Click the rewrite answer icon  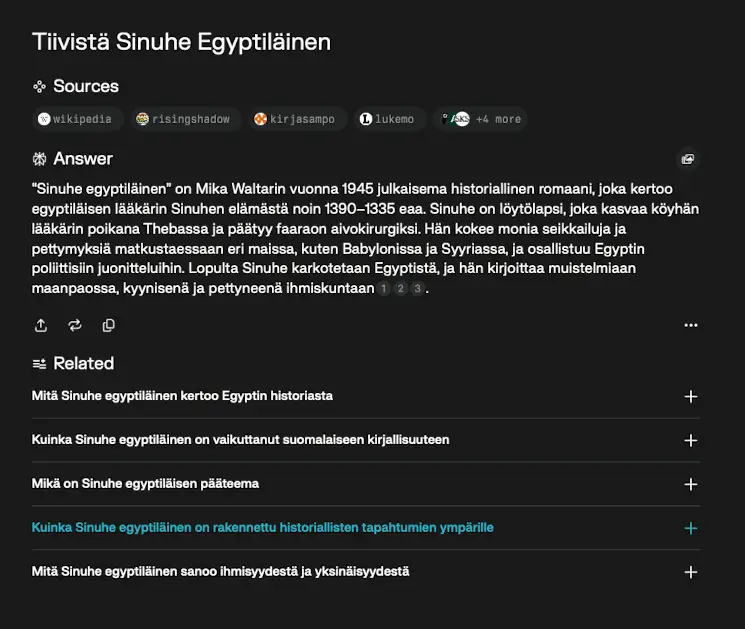point(75,325)
